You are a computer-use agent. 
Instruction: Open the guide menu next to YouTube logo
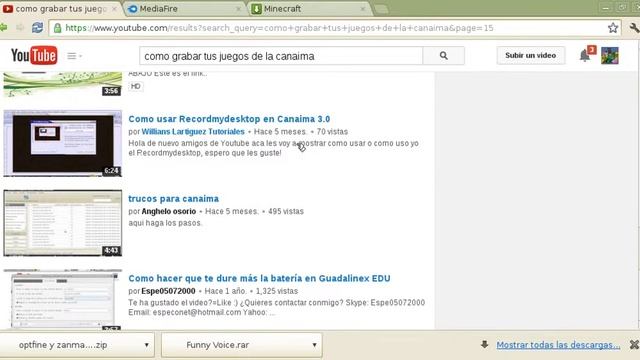point(74,56)
